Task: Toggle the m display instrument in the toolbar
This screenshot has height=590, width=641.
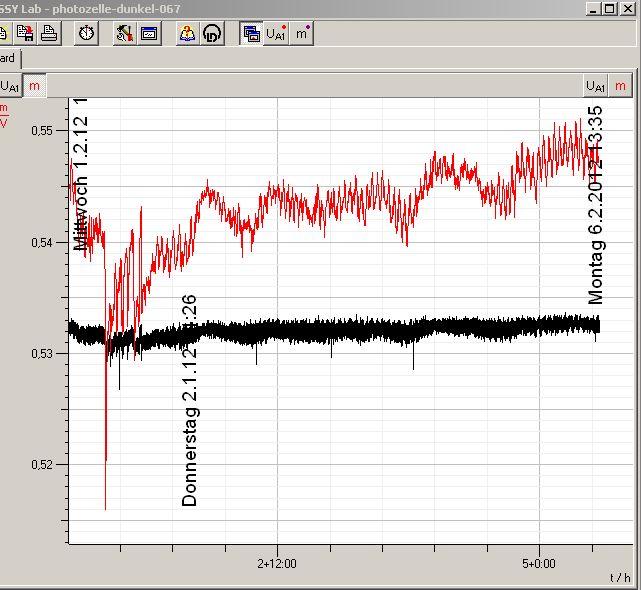Action: (x=302, y=33)
